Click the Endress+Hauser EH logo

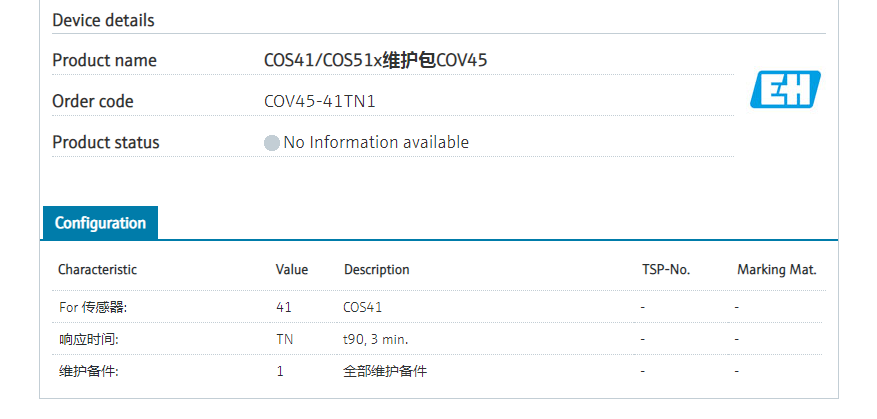click(785, 89)
